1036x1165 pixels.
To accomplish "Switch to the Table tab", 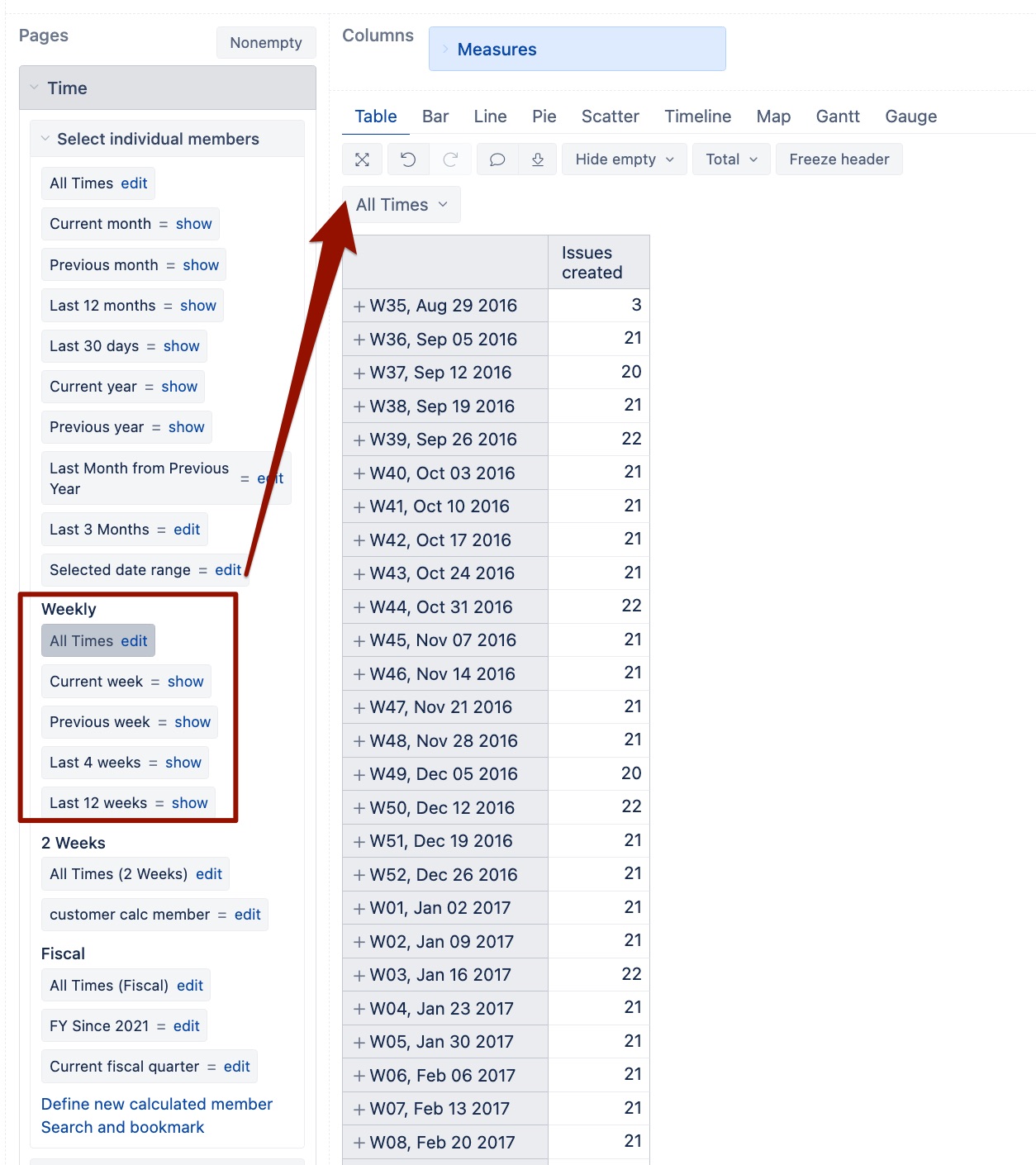I will pos(376,116).
